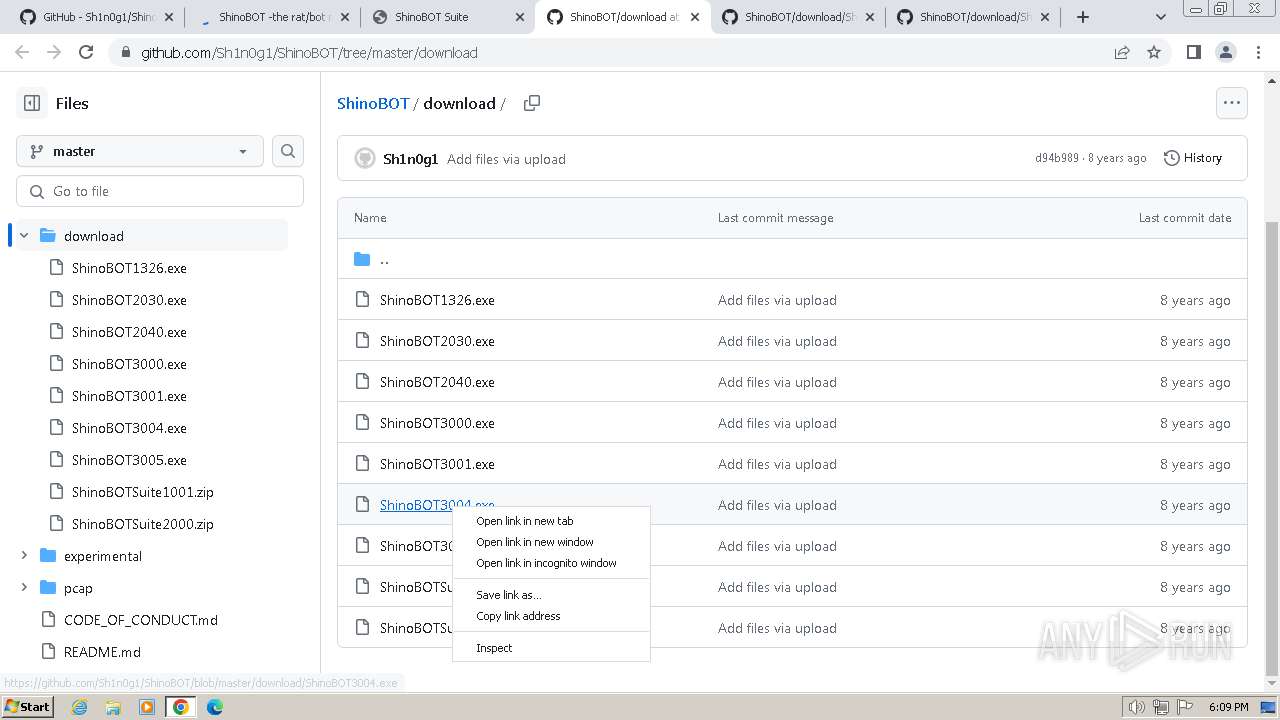Open the three-dots more options button
This screenshot has width=1280, height=720.
point(1231,103)
